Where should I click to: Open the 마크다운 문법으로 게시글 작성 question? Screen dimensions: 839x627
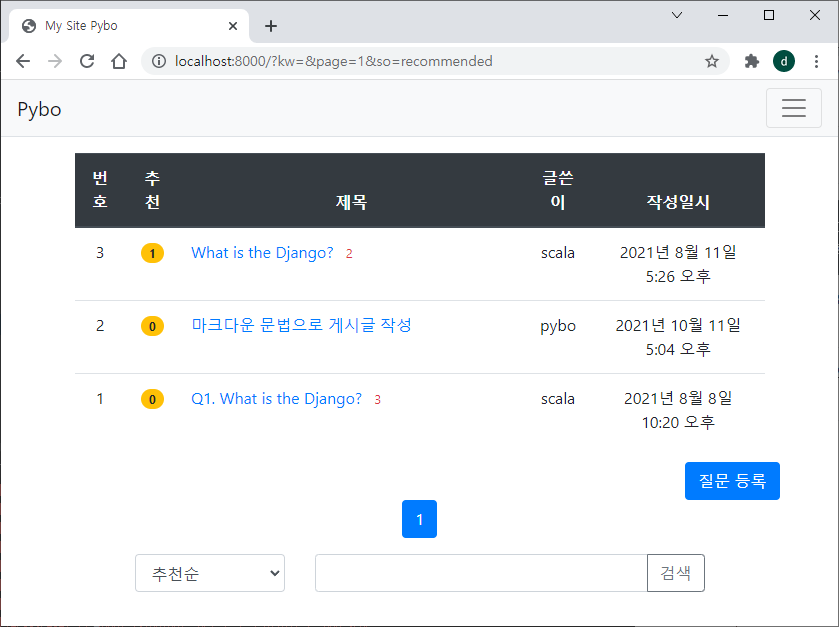point(301,325)
